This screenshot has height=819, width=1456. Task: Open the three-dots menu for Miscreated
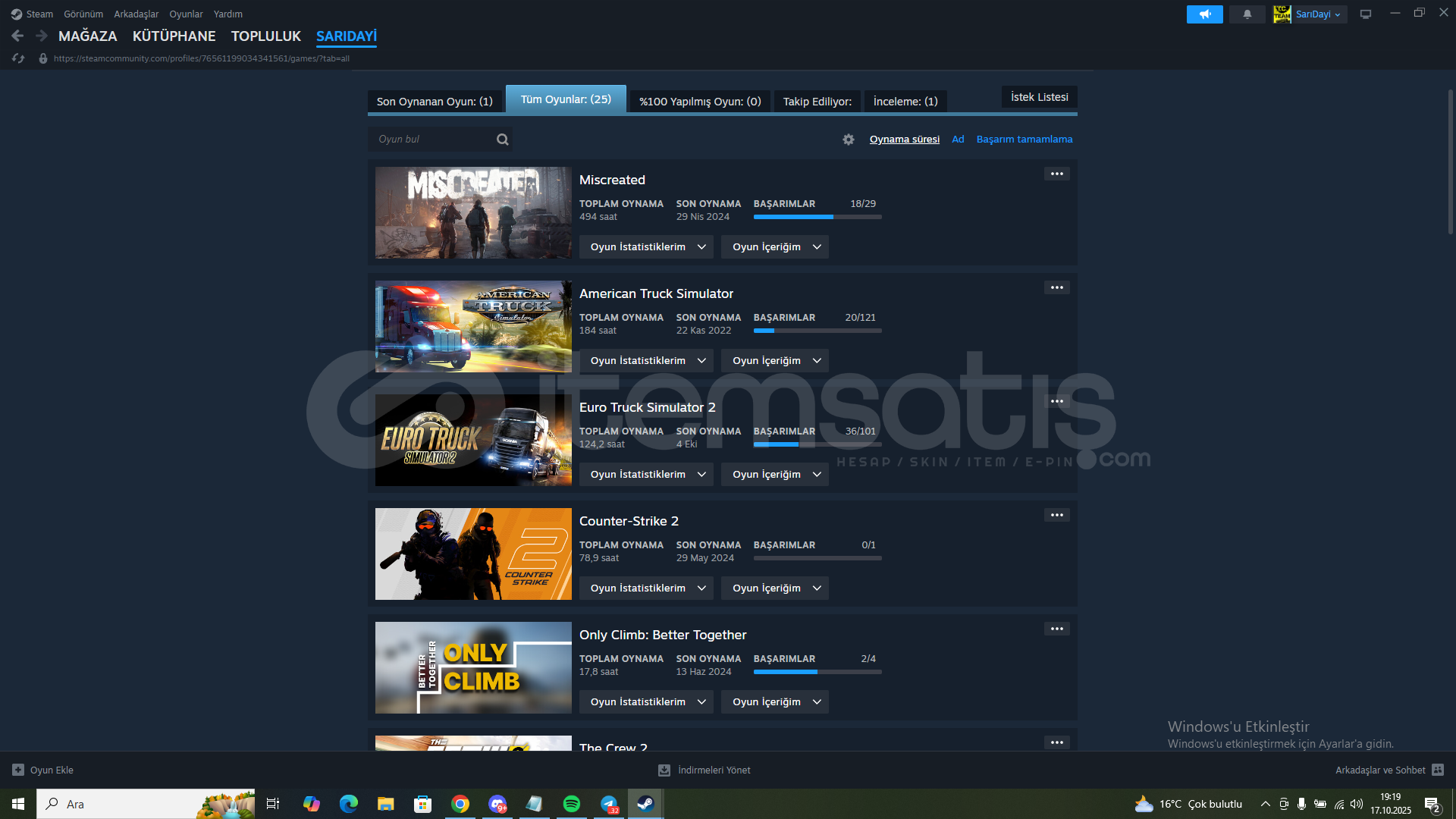[1056, 174]
